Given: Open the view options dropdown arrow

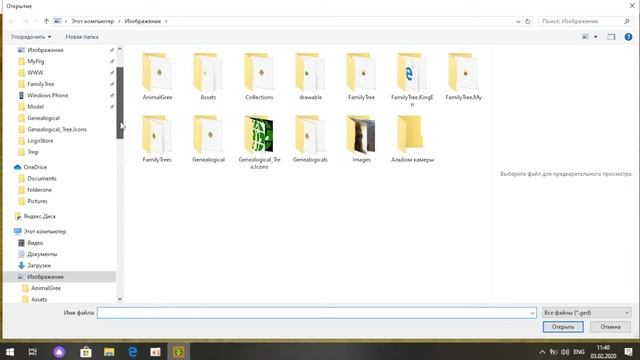Looking at the screenshot, I should (596, 37).
